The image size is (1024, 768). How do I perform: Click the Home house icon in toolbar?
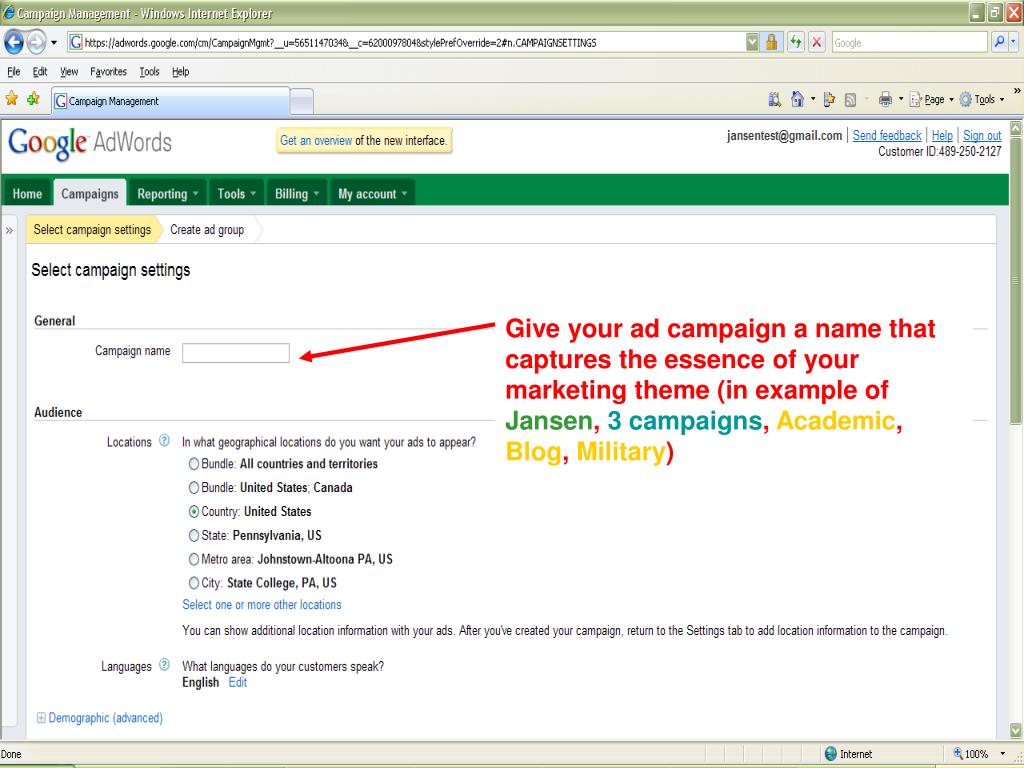point(797,99)
